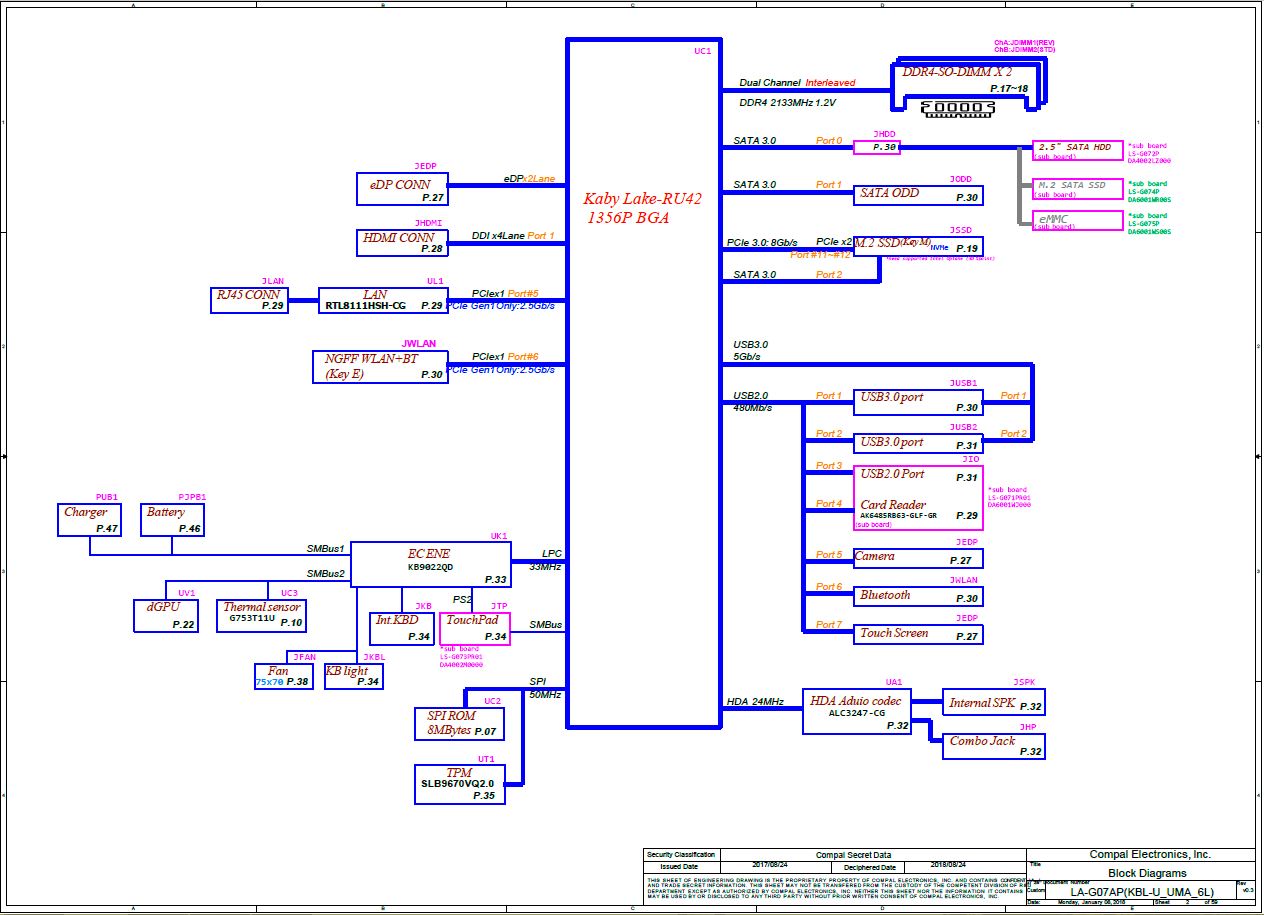Click the Bluetooth block

(917, 596)
